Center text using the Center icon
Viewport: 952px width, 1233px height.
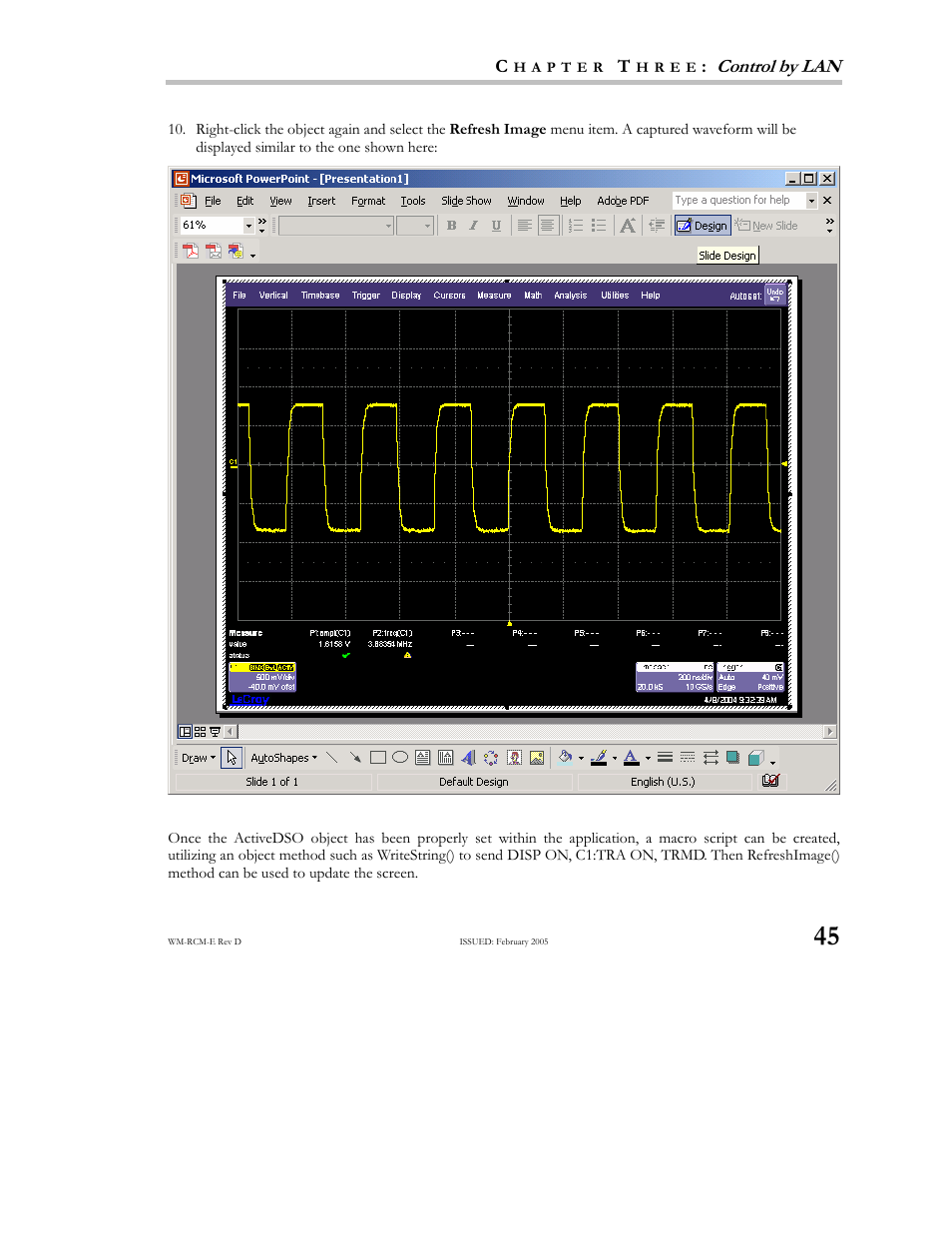click(547, 226)
